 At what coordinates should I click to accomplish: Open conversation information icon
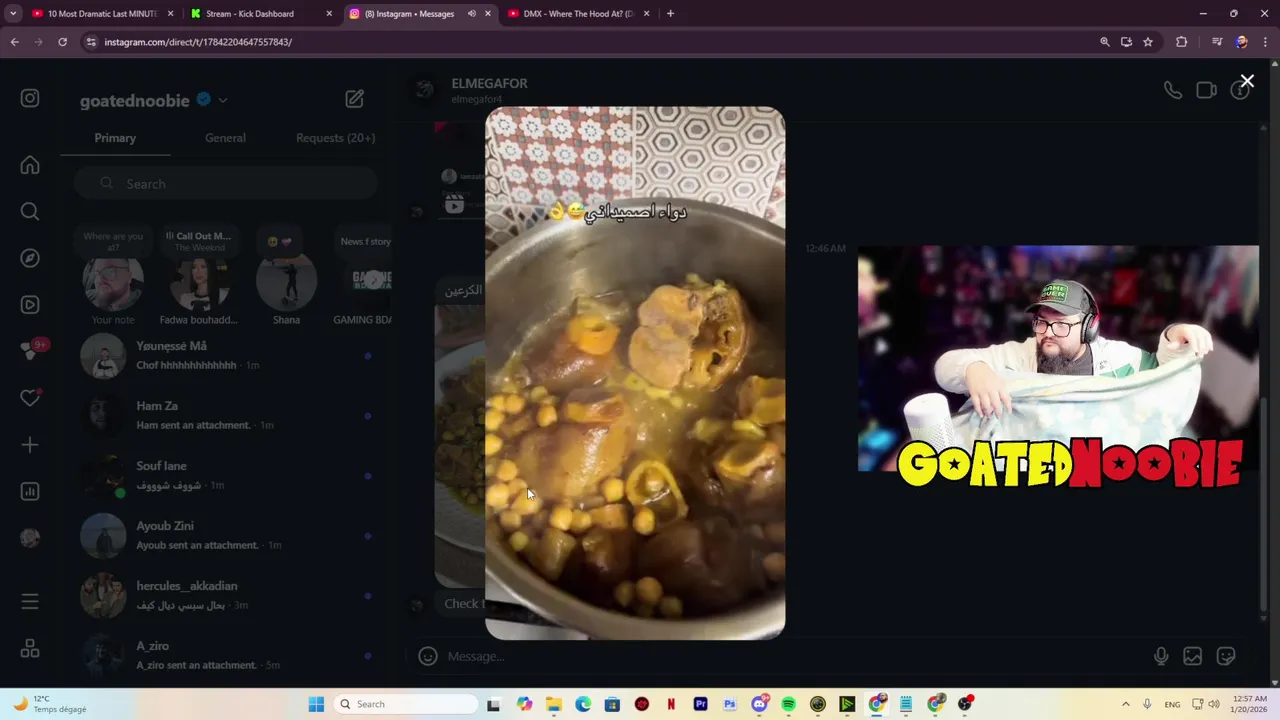[1240, 90]
